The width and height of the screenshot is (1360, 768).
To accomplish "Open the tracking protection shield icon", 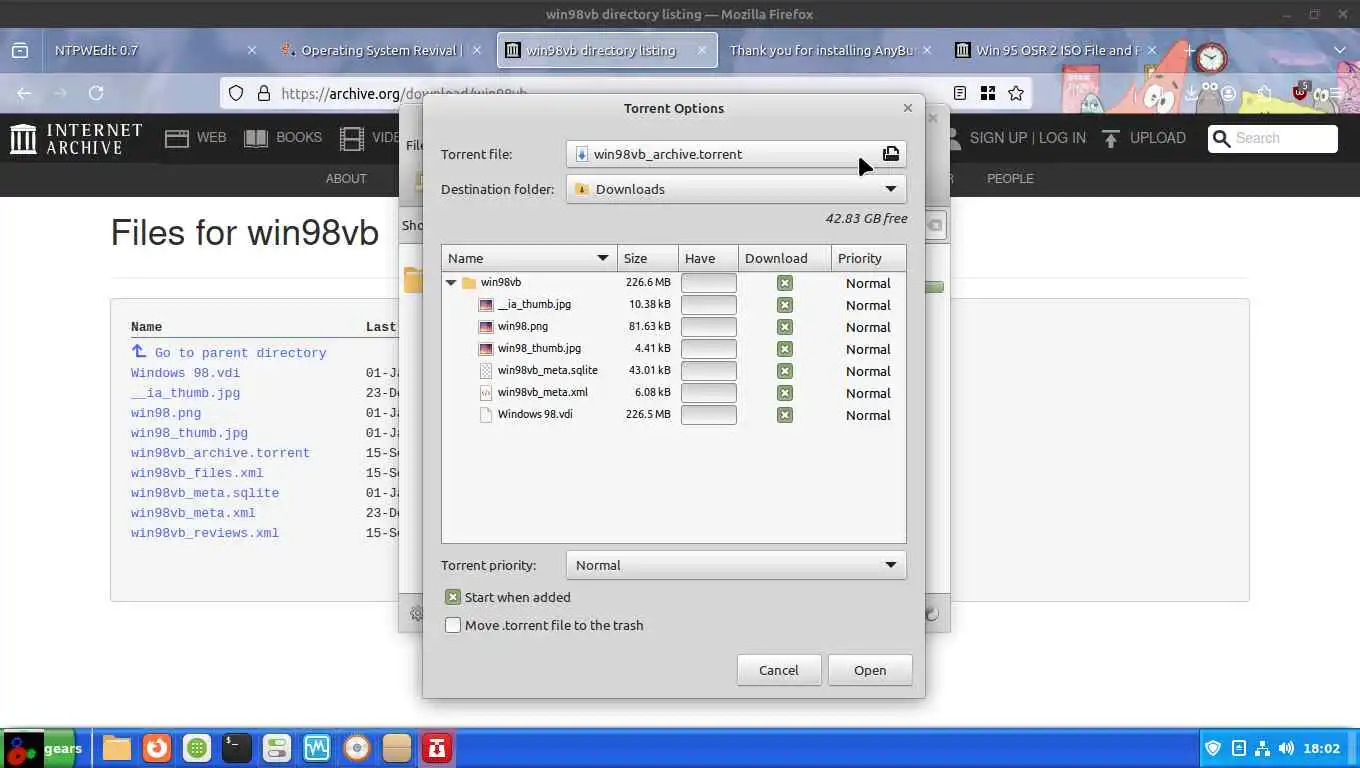I will tap(236, 93).
